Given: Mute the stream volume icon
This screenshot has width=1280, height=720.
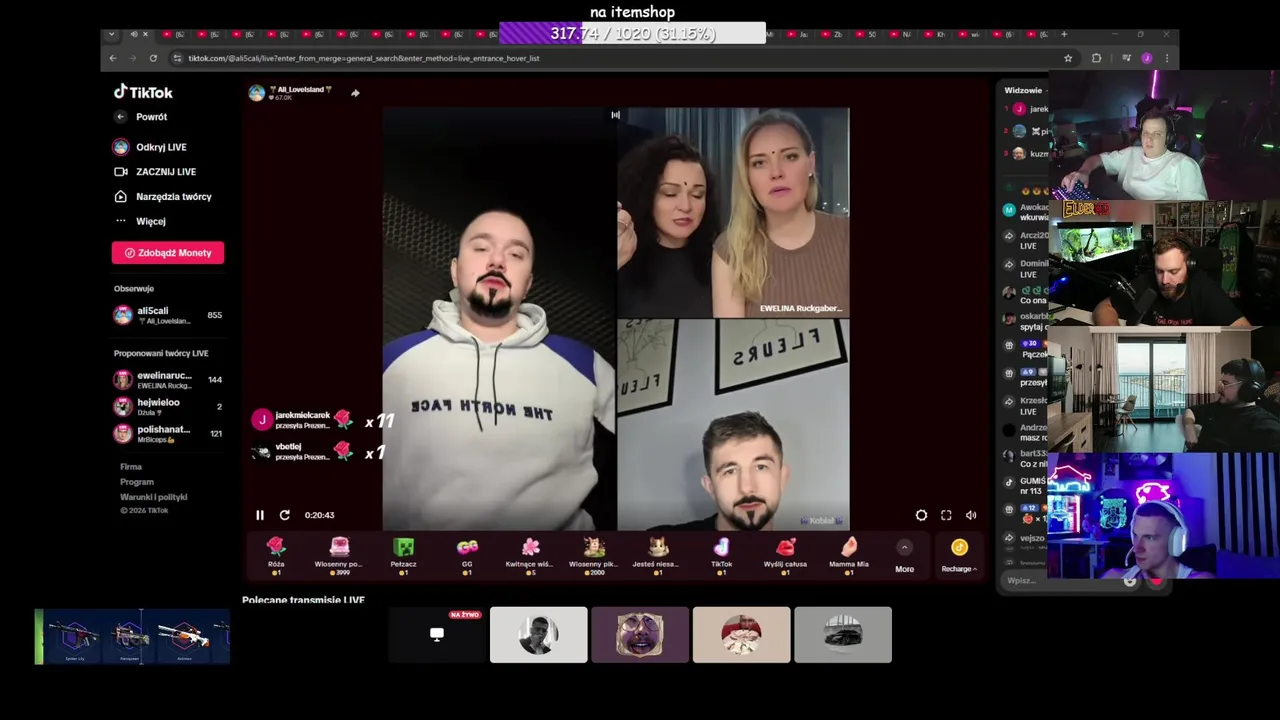Looking at the screenshot, I should pos(971,515).
